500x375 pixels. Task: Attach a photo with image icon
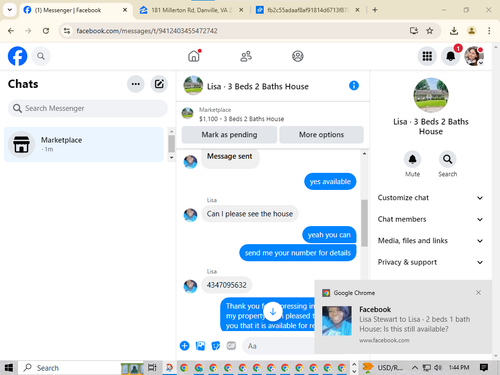tap(200, 346)
